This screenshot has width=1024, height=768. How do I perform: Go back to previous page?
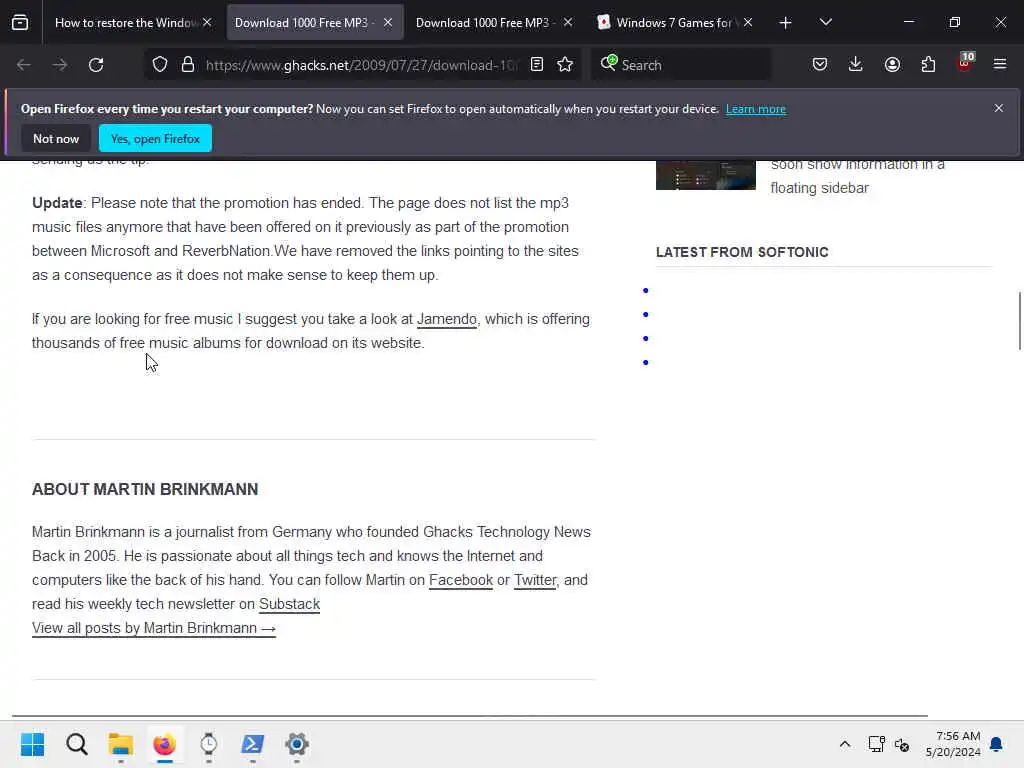tap(24, 65)
